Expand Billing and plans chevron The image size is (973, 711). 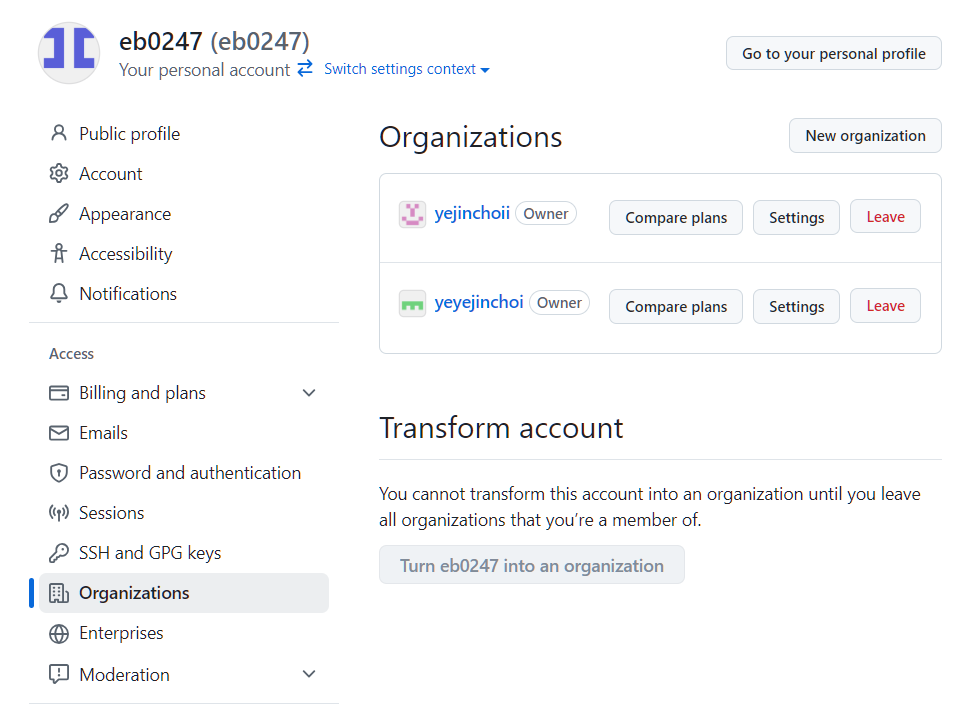tap(309, 393)
